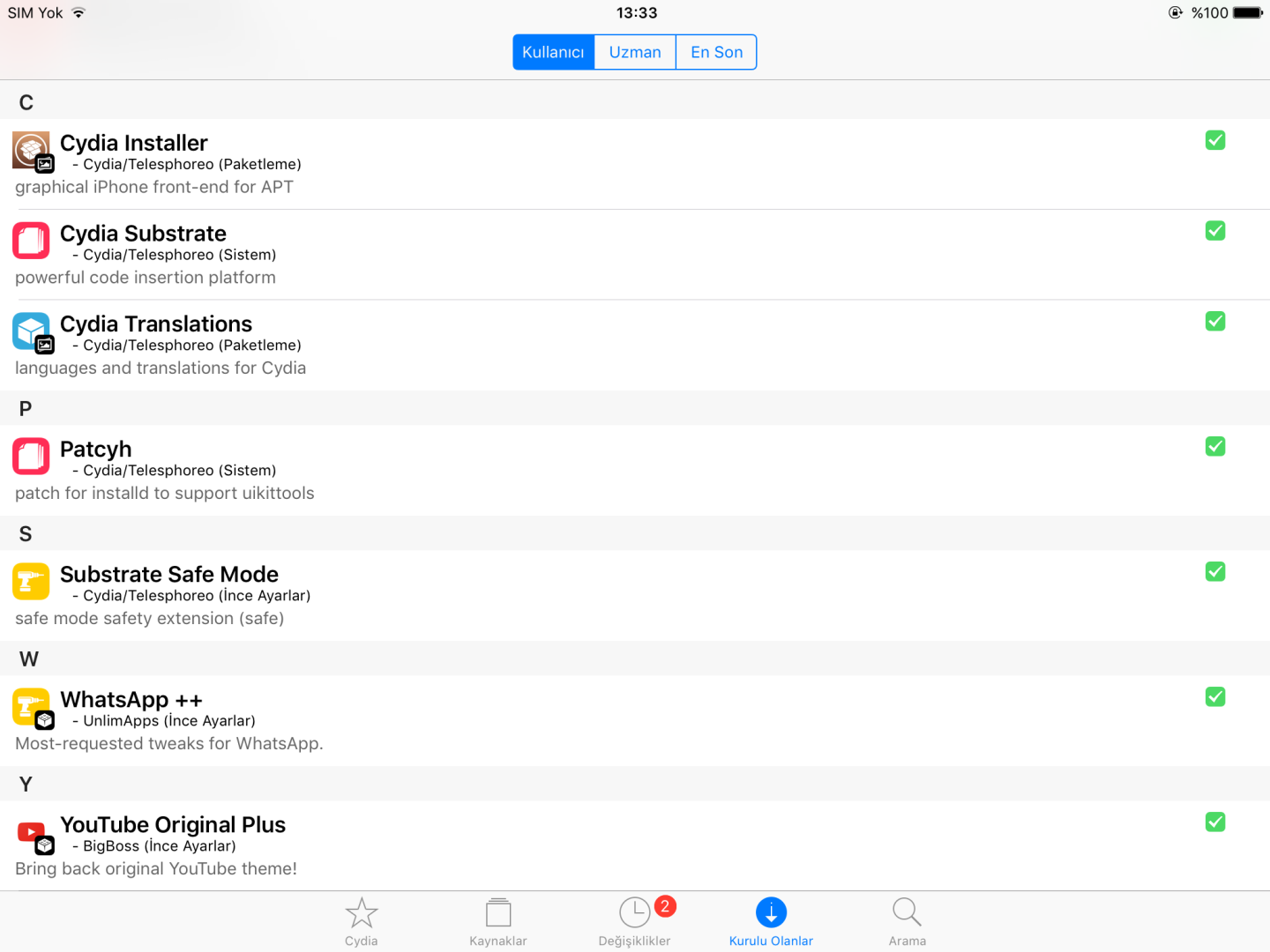Tap the WhatsApp ++ yellow drill icon
Image resolution: width=1270 pixels, height=952 pixels.
[x=32, y=708]
